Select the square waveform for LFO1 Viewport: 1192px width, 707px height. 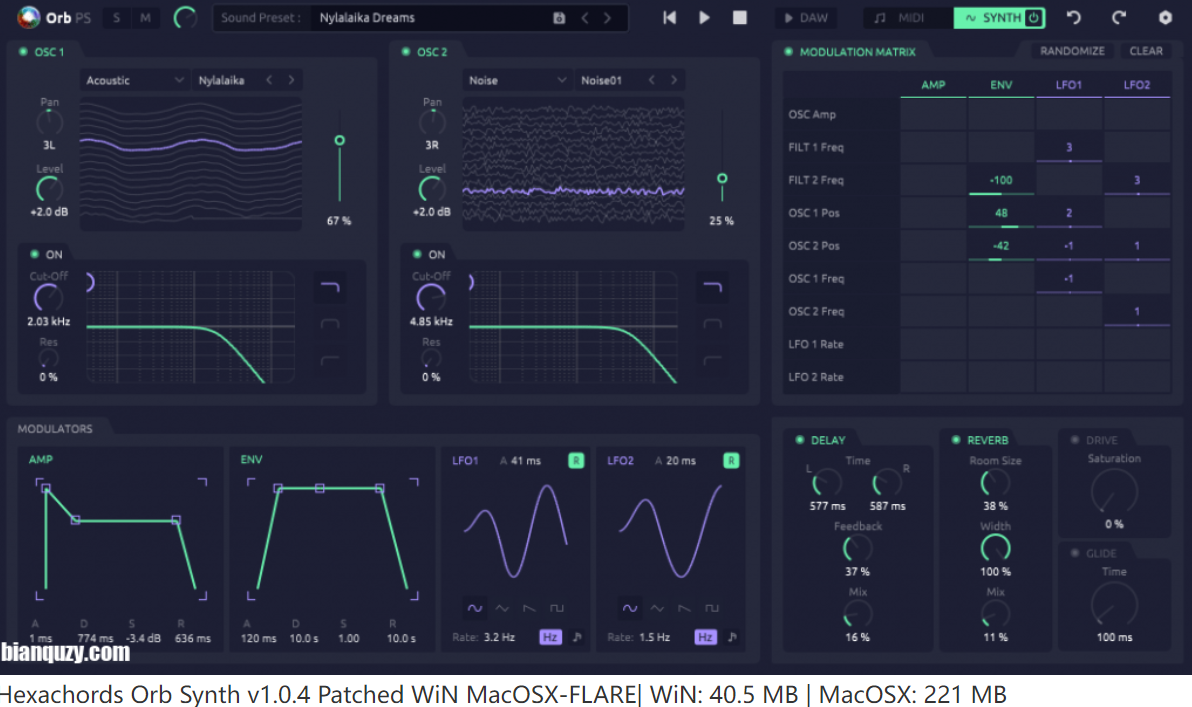point(557,607)
